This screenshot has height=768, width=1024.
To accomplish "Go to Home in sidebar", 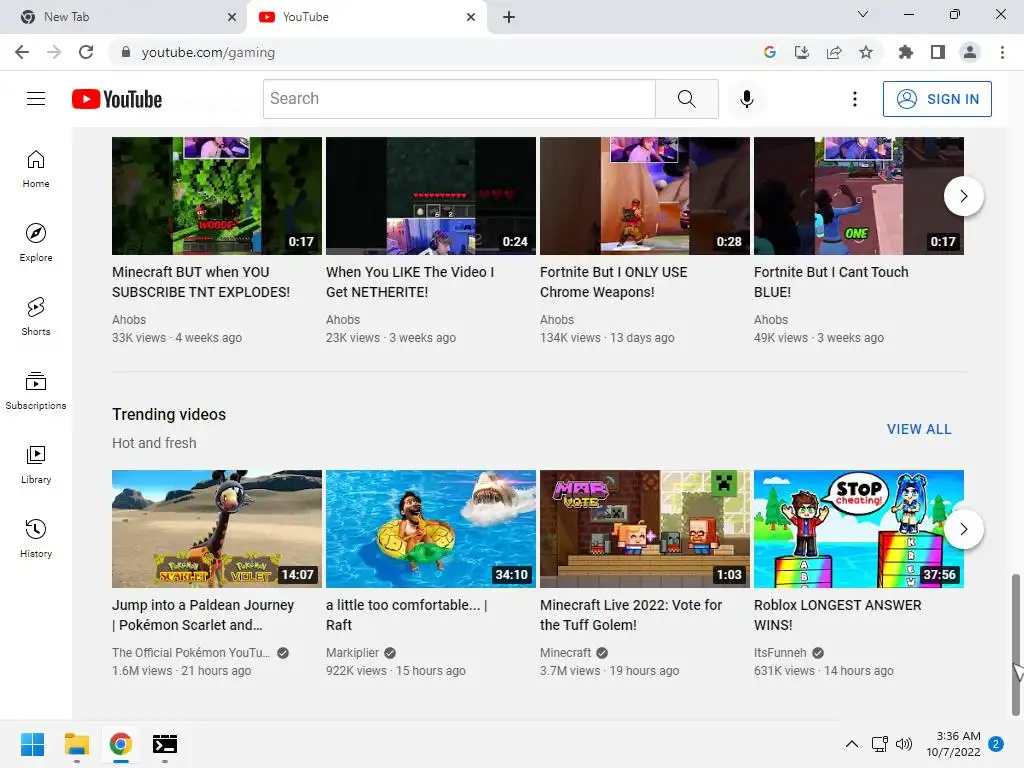I will point(36,169).
